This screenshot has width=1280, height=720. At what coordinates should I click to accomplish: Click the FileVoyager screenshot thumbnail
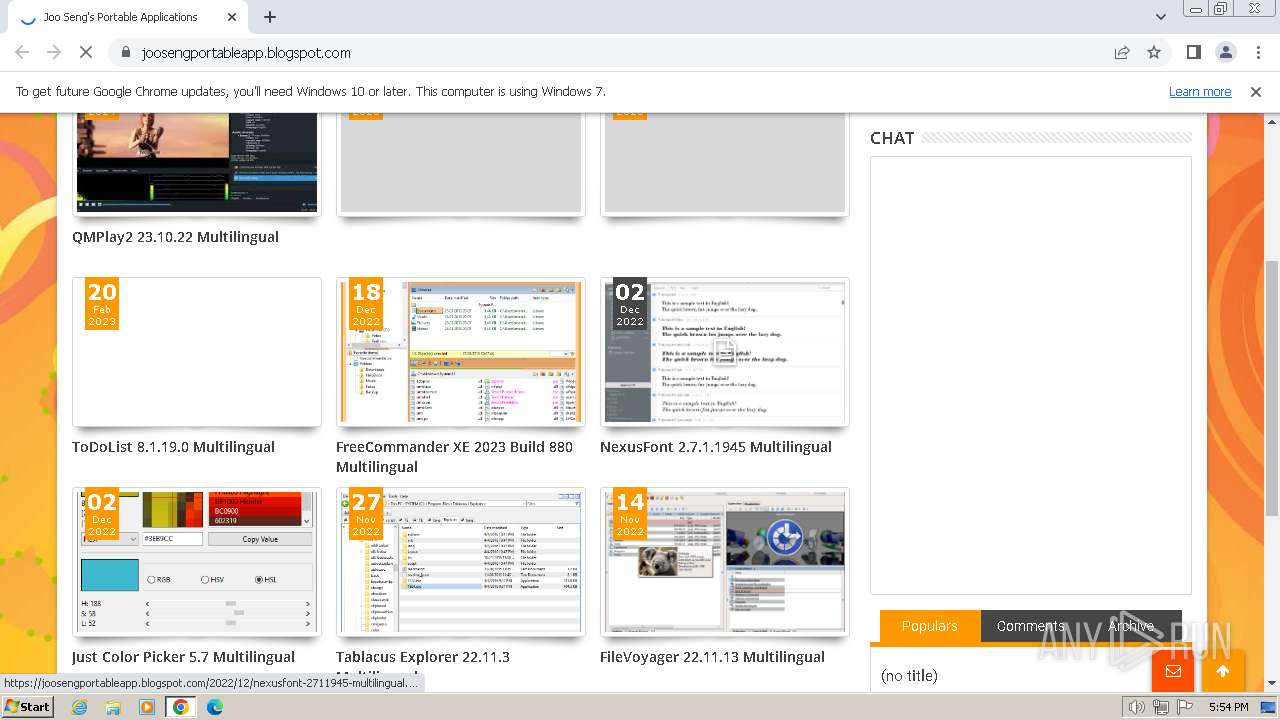tap(725, 562)
